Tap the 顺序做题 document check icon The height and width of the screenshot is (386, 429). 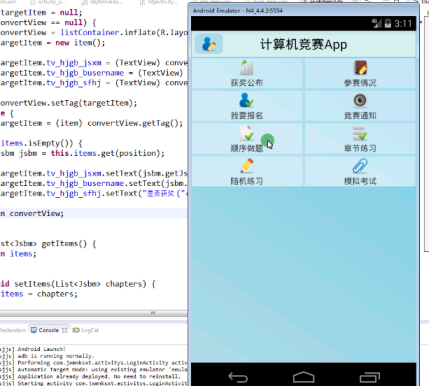click(247, 133)
